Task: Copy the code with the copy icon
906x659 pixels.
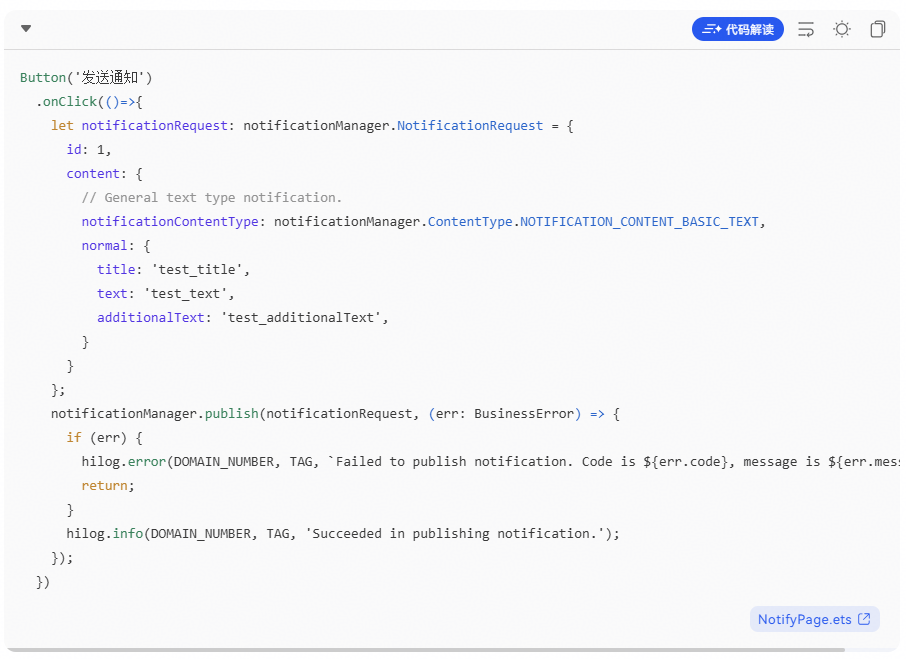Action: [878, 29]
